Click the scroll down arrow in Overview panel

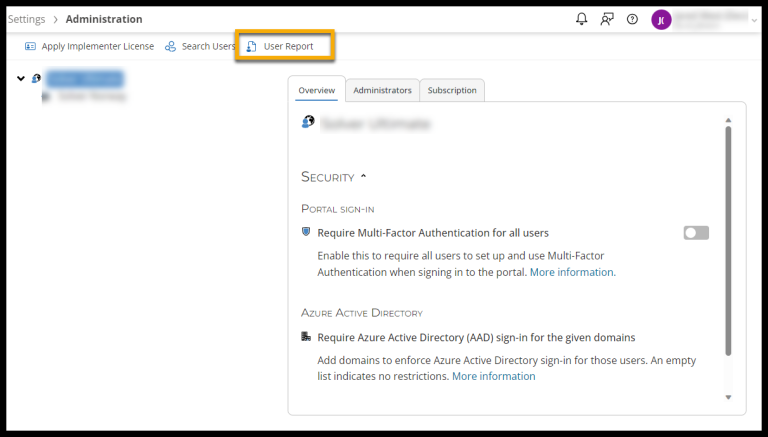point(728,397)
